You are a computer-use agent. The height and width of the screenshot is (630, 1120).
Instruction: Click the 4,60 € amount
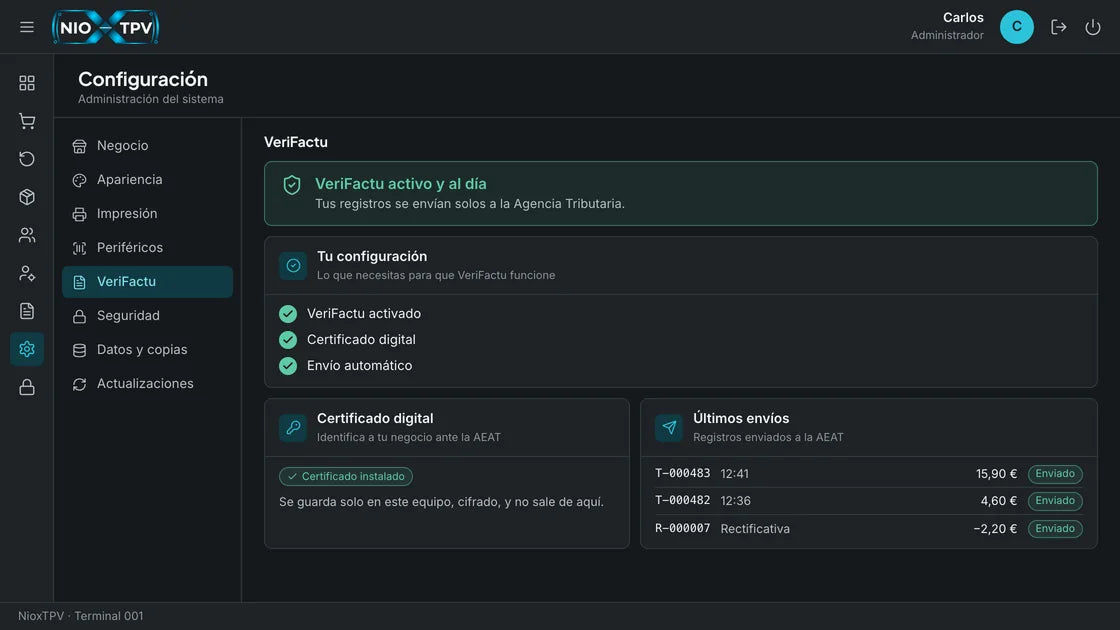[x=999, y=501]
